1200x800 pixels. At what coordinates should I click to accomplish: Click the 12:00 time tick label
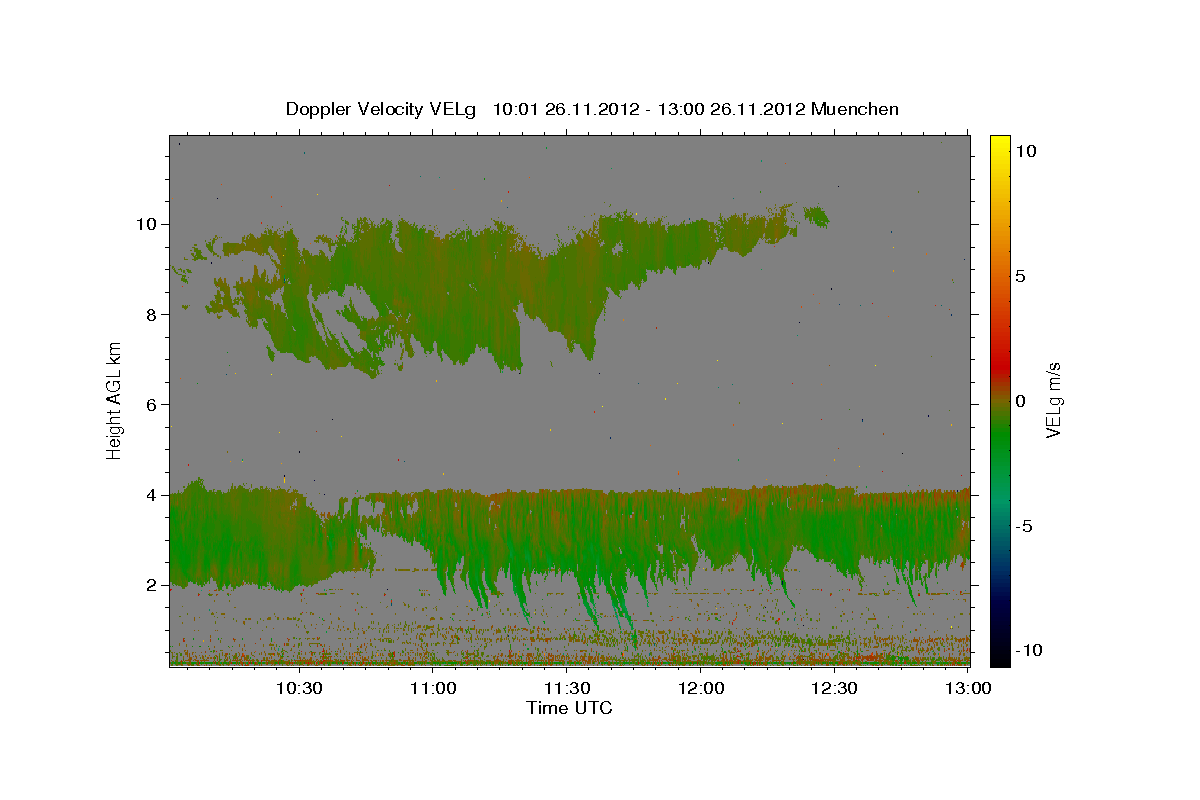[x=701, y=689]
